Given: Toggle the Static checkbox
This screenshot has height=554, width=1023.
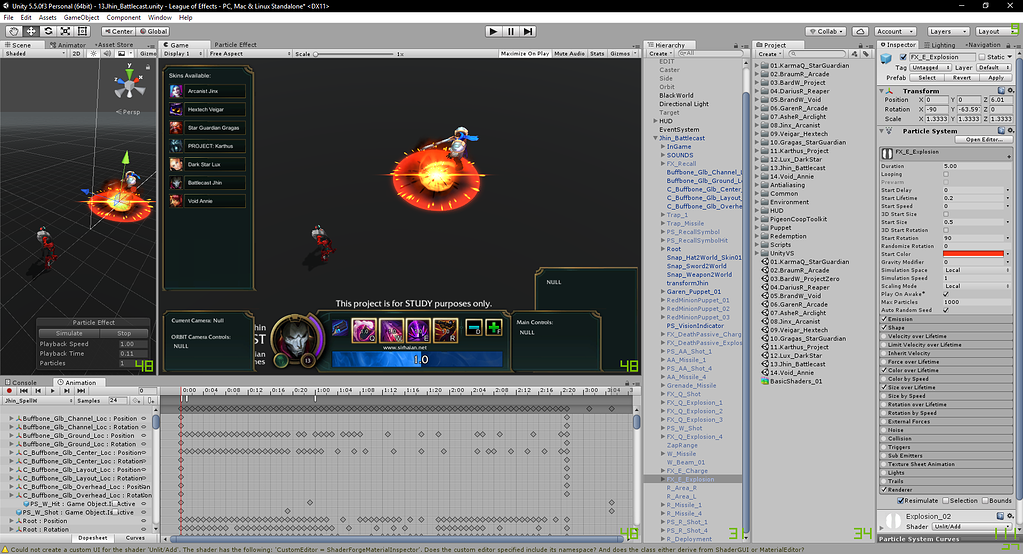Looking at the screenshot, I should tap(983, 58).
